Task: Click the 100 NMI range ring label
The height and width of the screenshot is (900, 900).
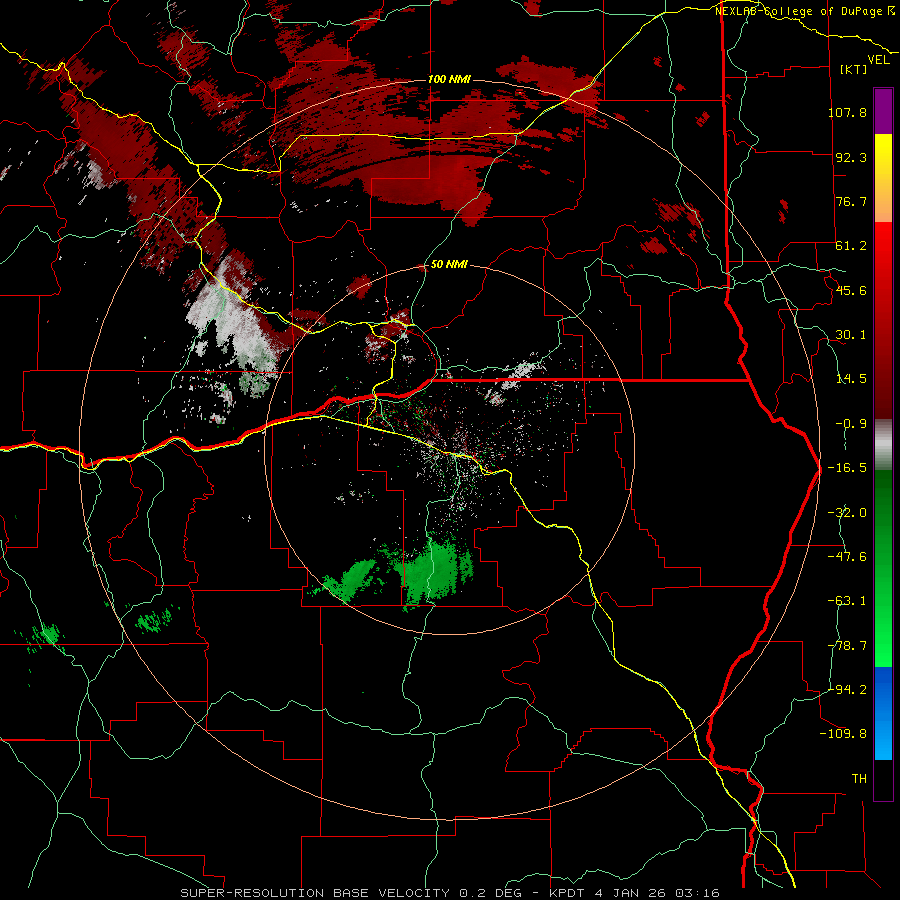Action: coord(449,79)
